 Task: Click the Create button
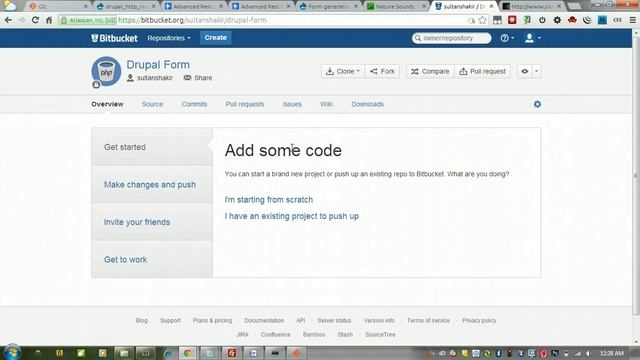coord(216,38)
